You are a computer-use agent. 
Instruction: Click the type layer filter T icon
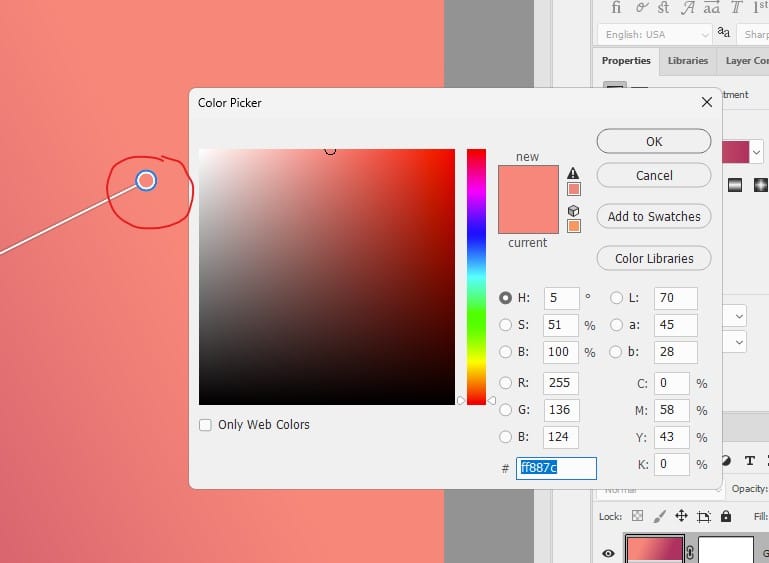(x=749, y=461)
